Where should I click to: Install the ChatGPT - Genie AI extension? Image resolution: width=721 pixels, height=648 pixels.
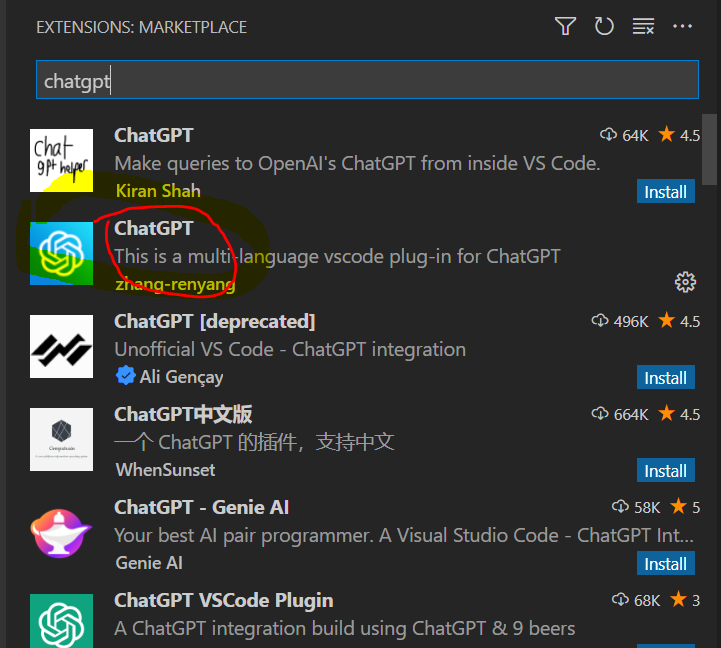point(665,563)
